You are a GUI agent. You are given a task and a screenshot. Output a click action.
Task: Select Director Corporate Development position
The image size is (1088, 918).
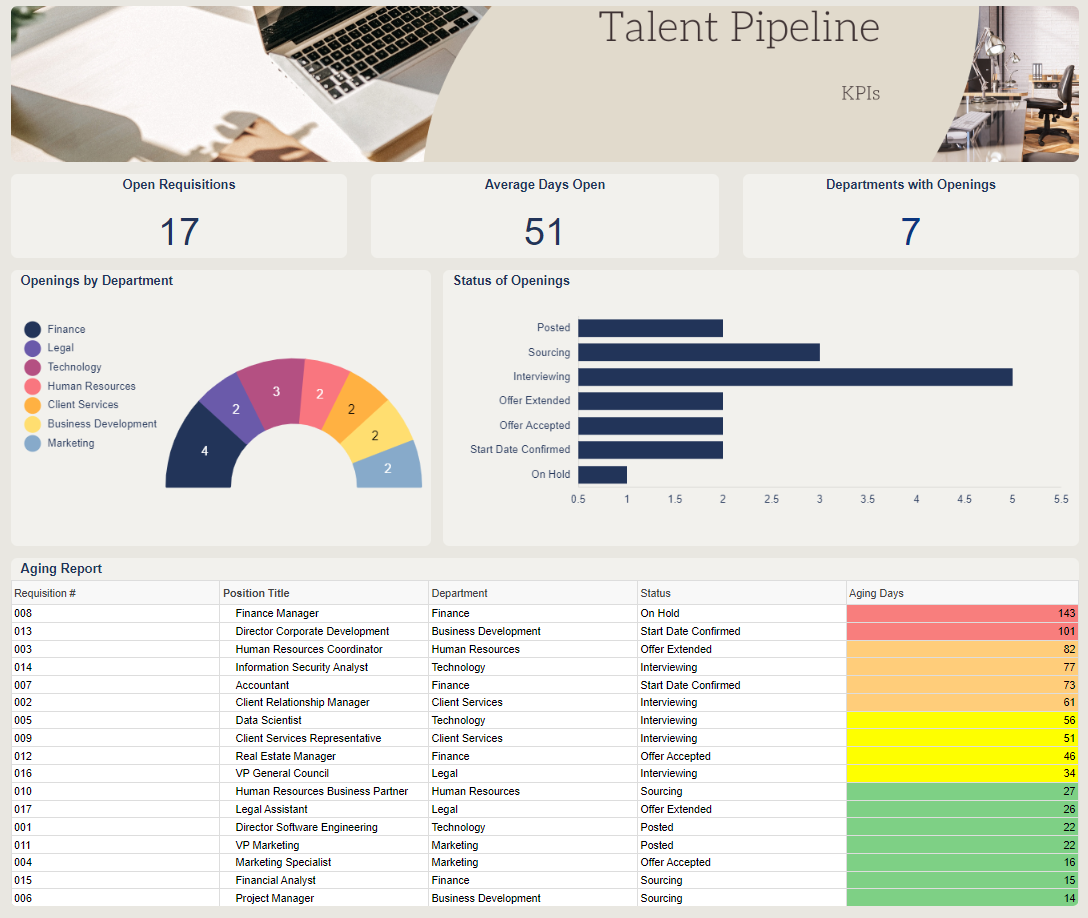(312, 631)
